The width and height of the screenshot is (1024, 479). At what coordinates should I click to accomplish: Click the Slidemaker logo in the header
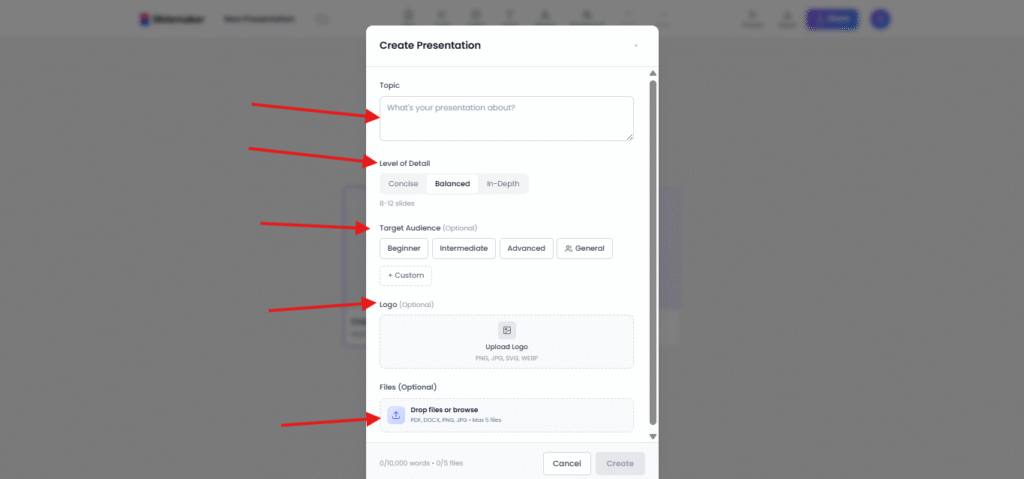(x=172, y=19)
